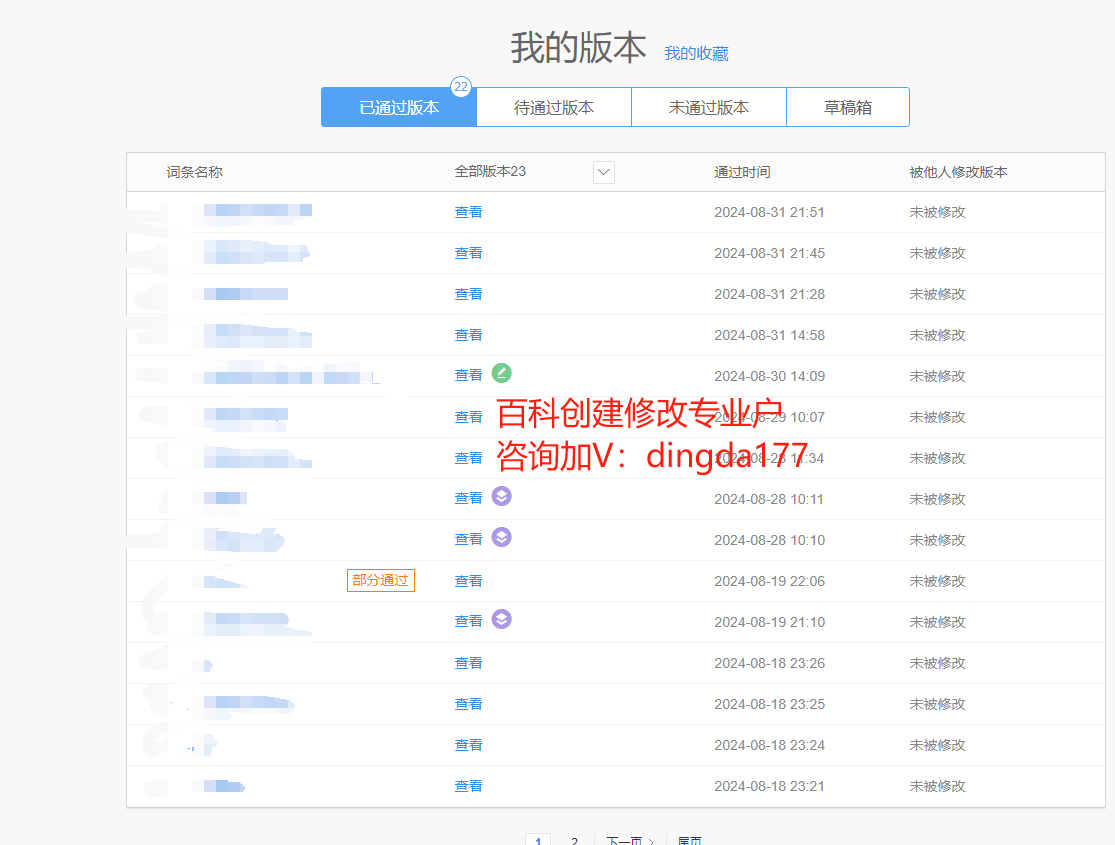Click the 全部版本23 header text
This screenshot has height=845, width=1115.
tap(490, 171)
